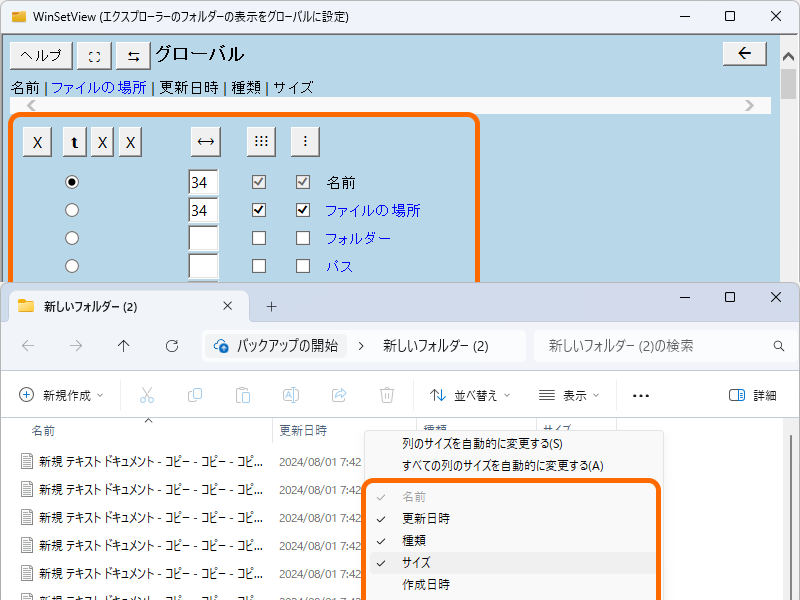Click WinSetView's swap arrows icon
800x600 pixels.
133,55
